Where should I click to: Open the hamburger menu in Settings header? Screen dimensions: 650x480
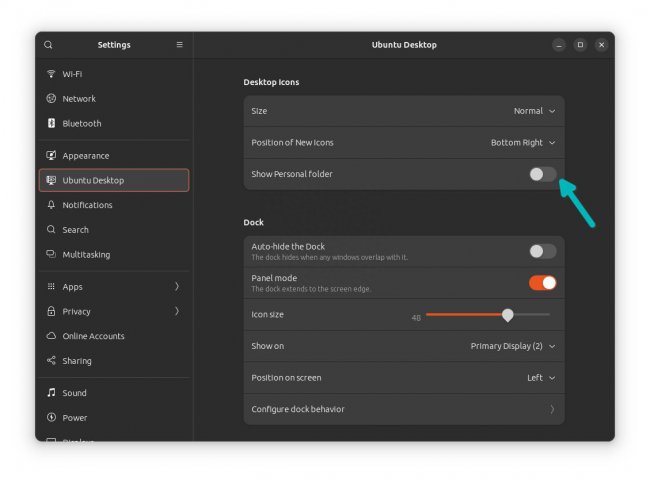[179, 44]
